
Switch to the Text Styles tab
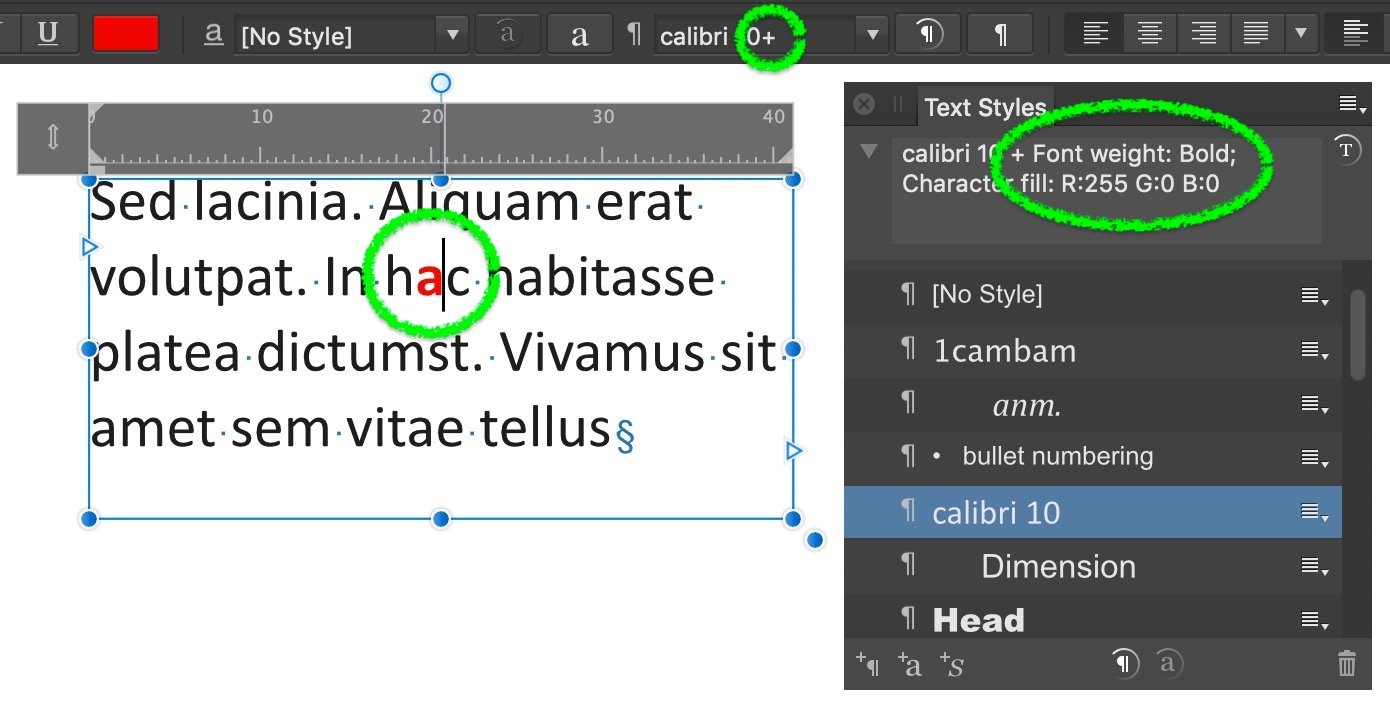click(985, 106)
